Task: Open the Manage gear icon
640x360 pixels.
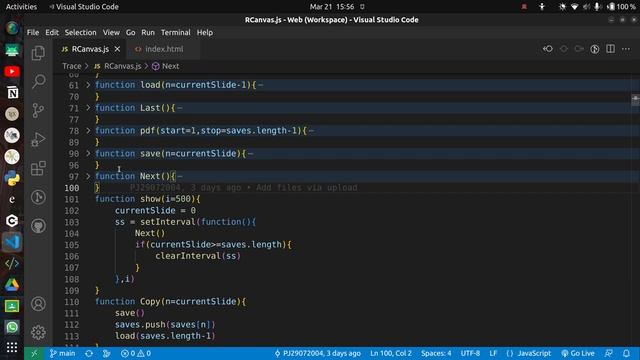Action: tap(38, 332)
